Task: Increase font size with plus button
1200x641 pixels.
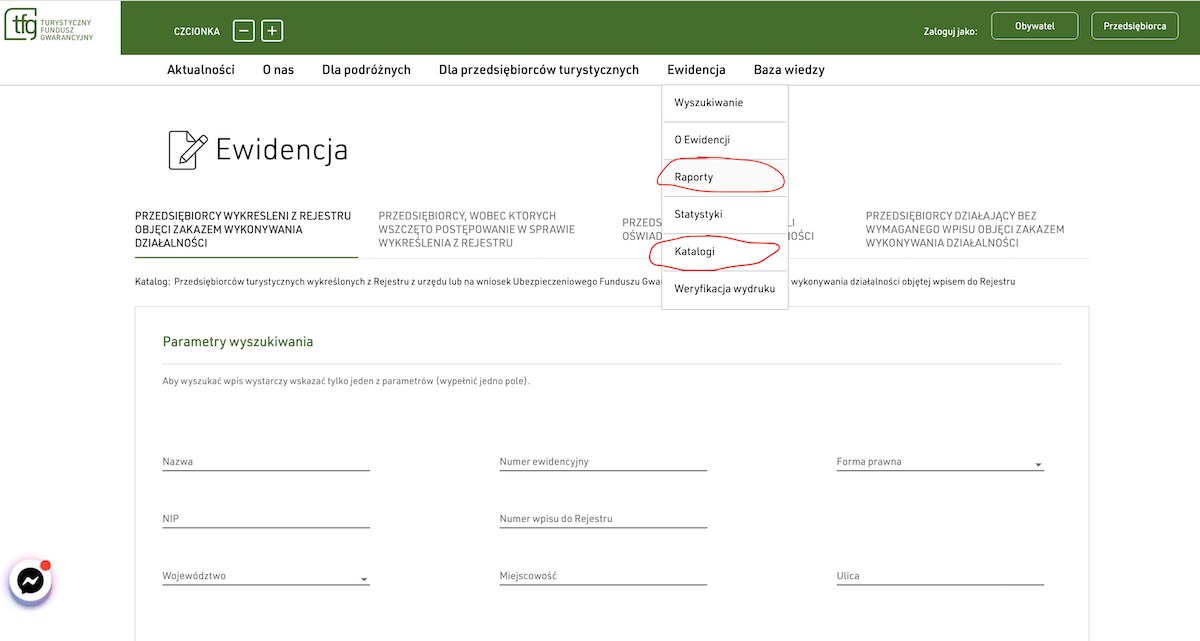Action: coord(272,31)
